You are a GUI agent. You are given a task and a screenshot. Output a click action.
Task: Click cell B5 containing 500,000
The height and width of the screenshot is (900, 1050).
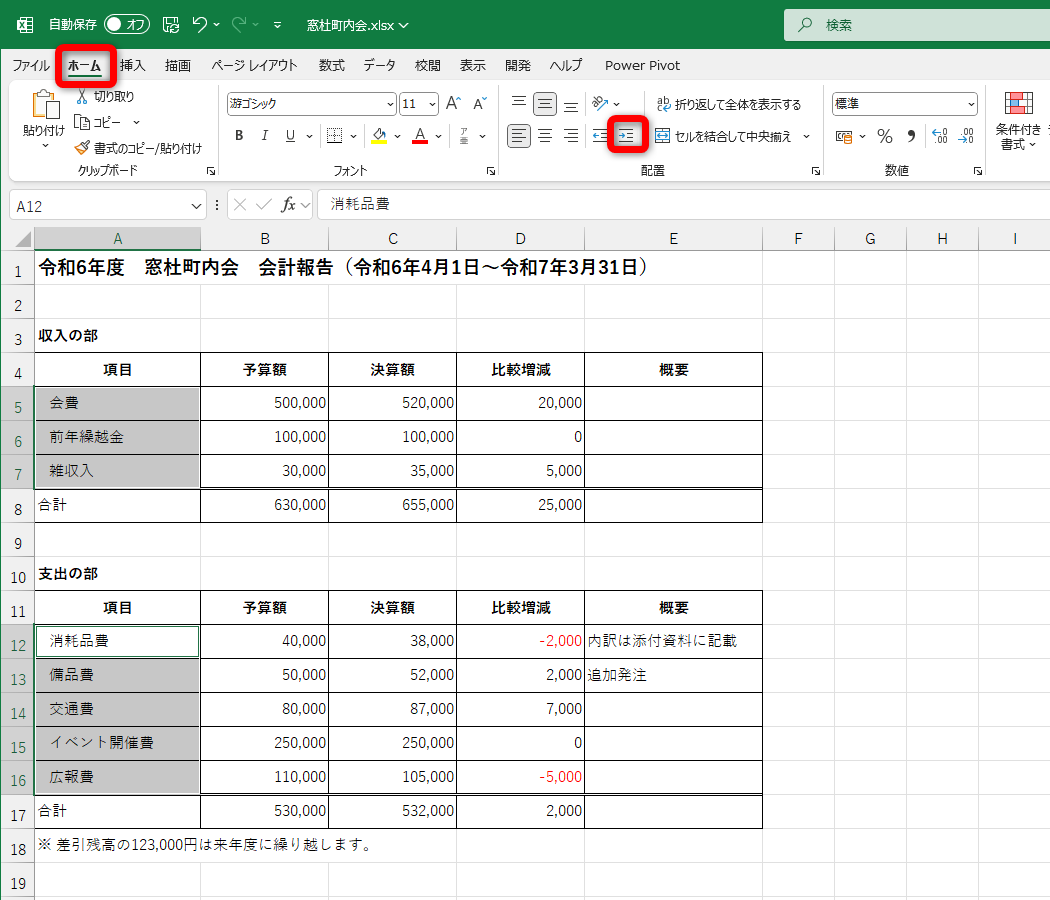point(265,403)
